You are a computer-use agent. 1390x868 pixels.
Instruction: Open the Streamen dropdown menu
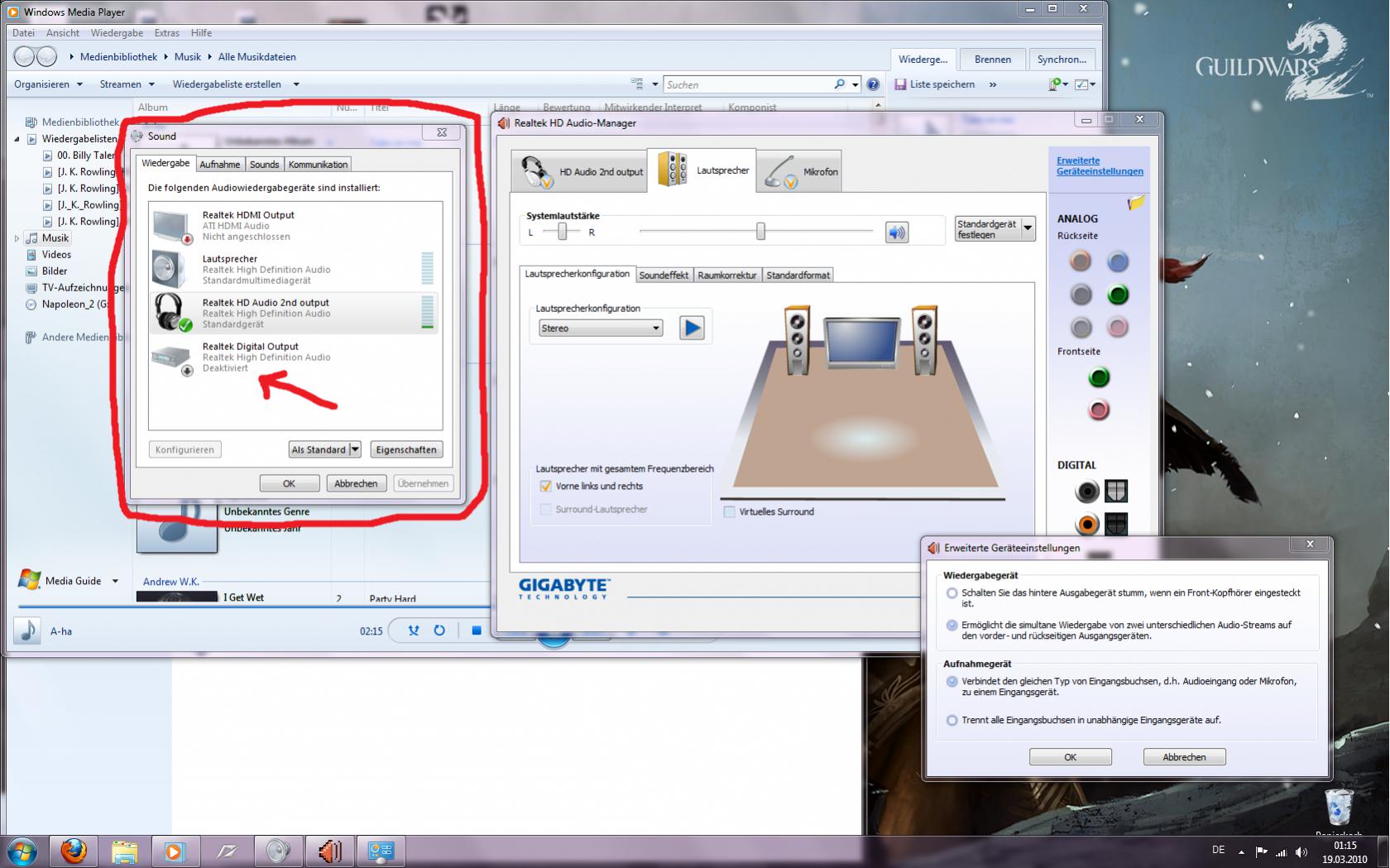[x=127, y=84]
